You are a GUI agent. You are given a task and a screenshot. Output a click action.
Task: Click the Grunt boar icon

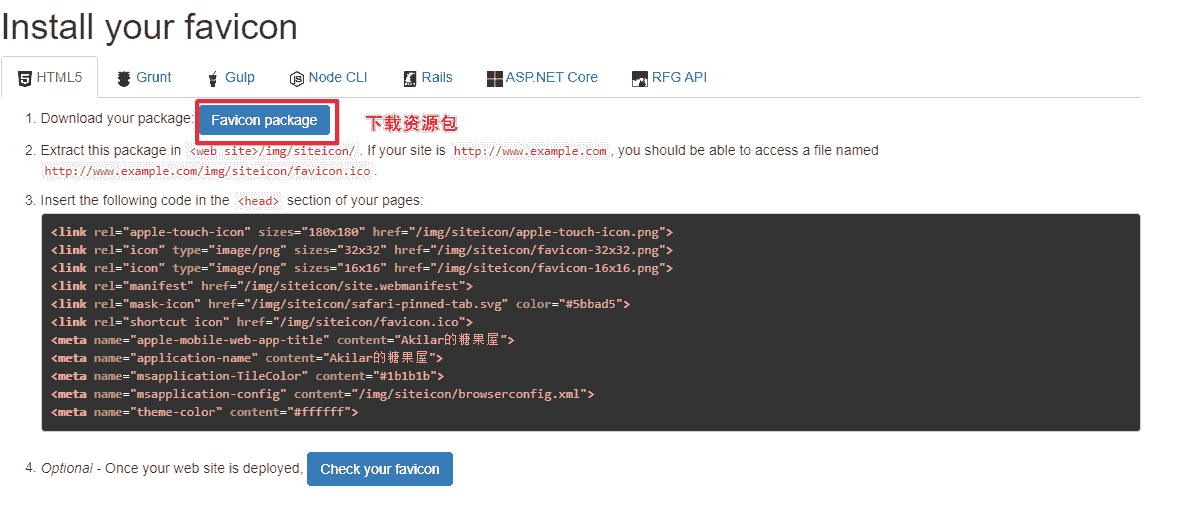(124, 78)
